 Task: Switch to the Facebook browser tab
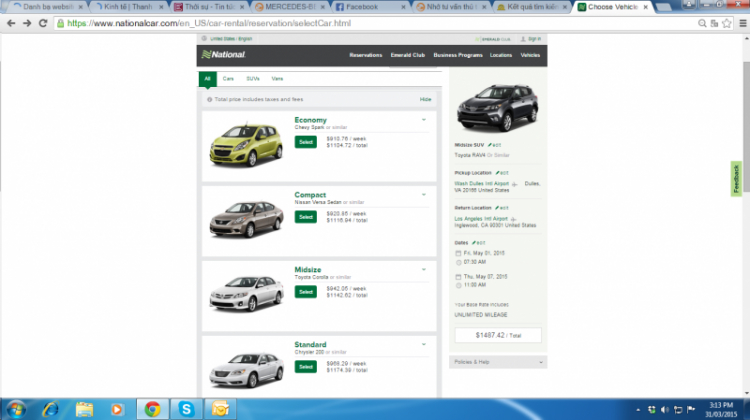coord(371,7)
